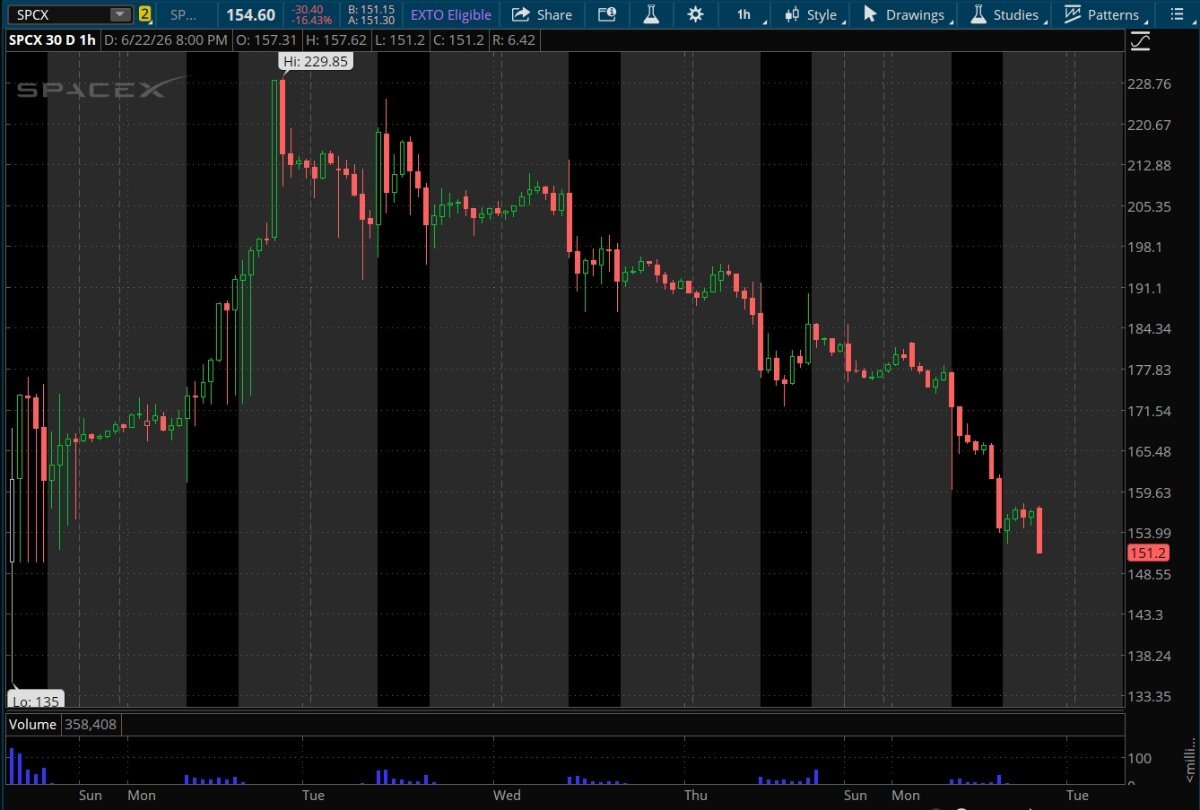The width and height of the screenshot is (1200, 810).
Task: Click the SPCX 30 D 1h chart label
Action: tap(51, 40)
